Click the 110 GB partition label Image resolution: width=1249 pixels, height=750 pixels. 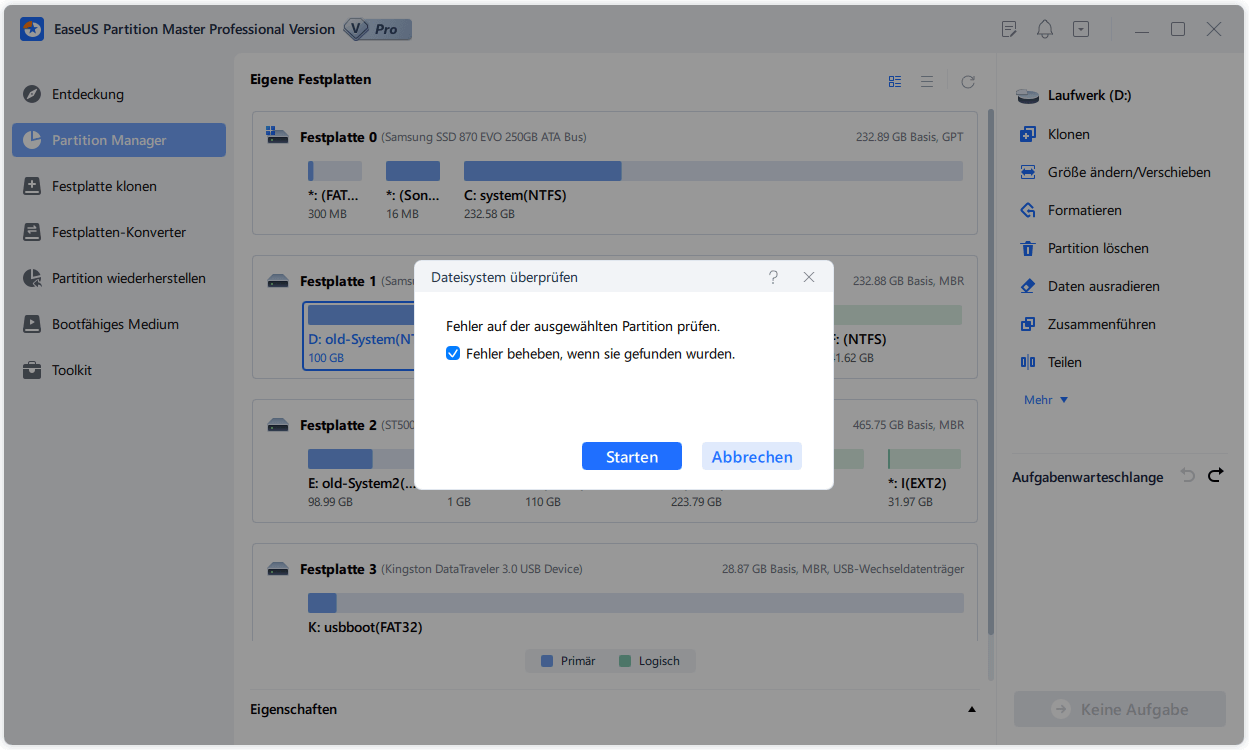tap(543, 502)
